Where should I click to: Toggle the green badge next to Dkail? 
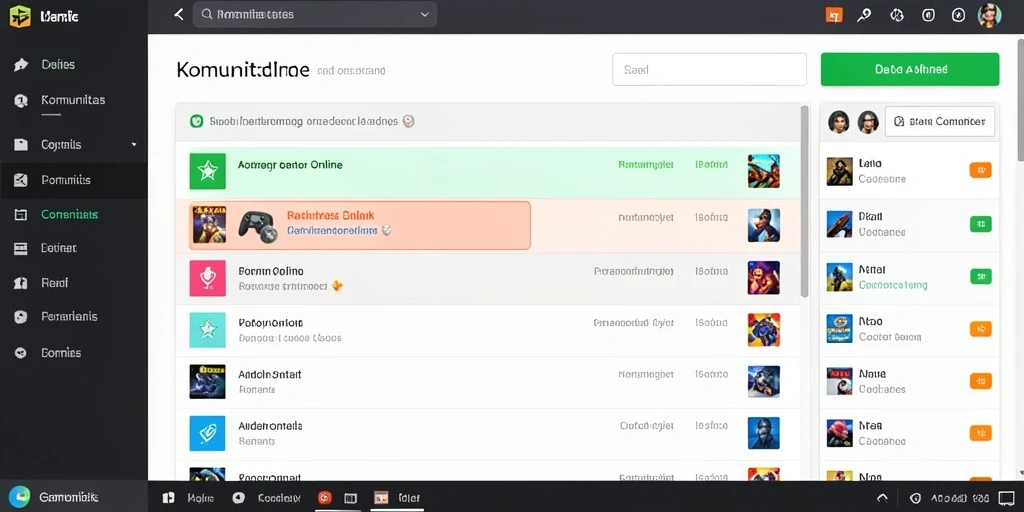click(980, 224)
